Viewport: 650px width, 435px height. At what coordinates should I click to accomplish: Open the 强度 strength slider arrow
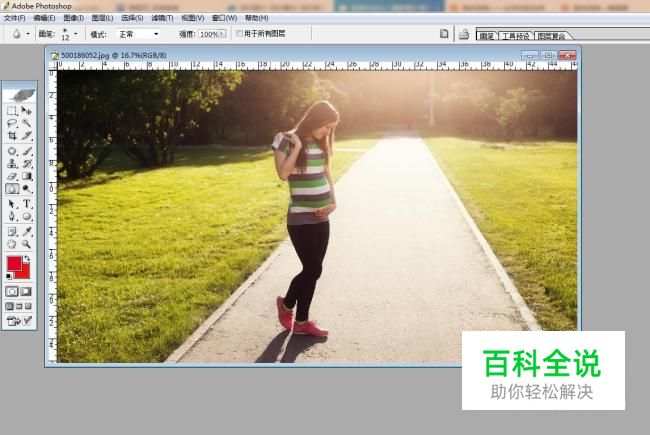223,34
